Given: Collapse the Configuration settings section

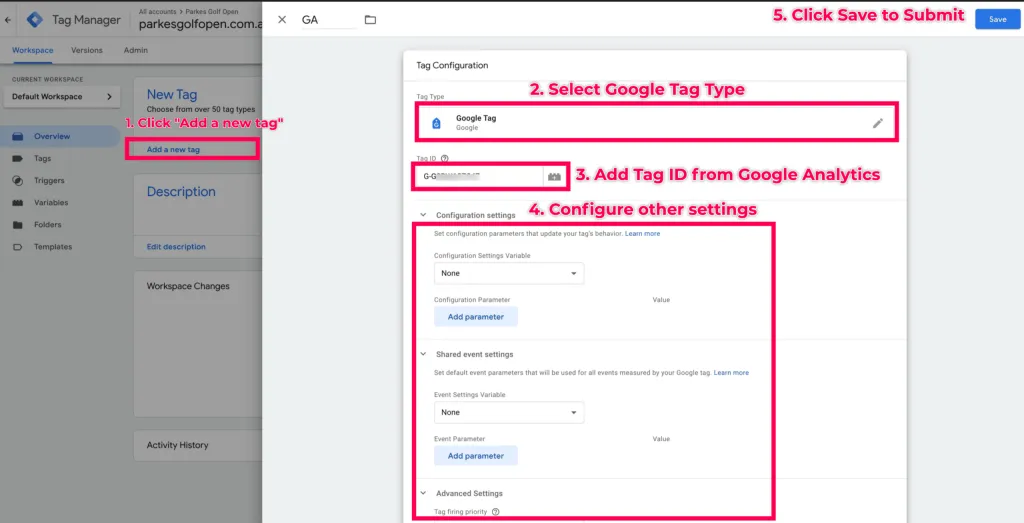Looking at the screenshot, I should coord(423,215).
